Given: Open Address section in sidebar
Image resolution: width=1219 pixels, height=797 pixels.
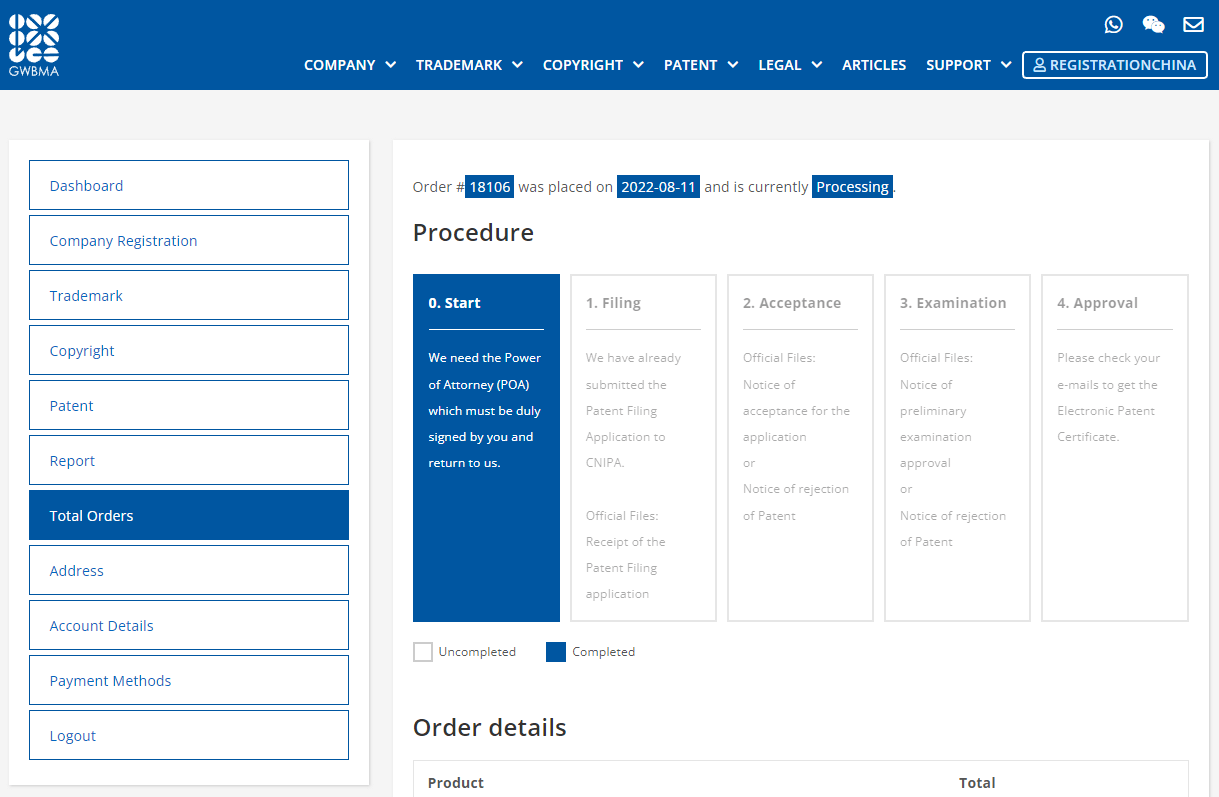Looking at the screenshot, I should tap(189, 570).
